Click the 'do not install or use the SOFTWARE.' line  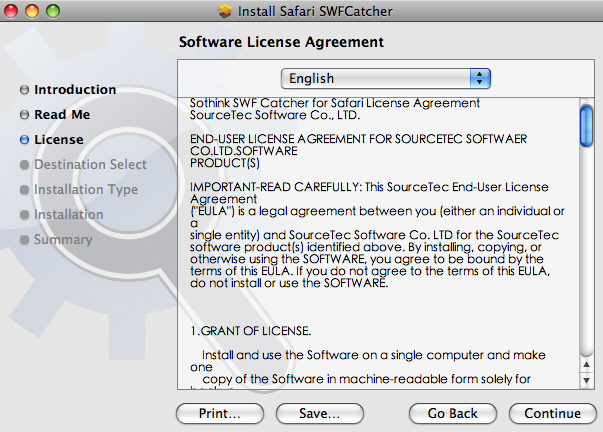289,283
